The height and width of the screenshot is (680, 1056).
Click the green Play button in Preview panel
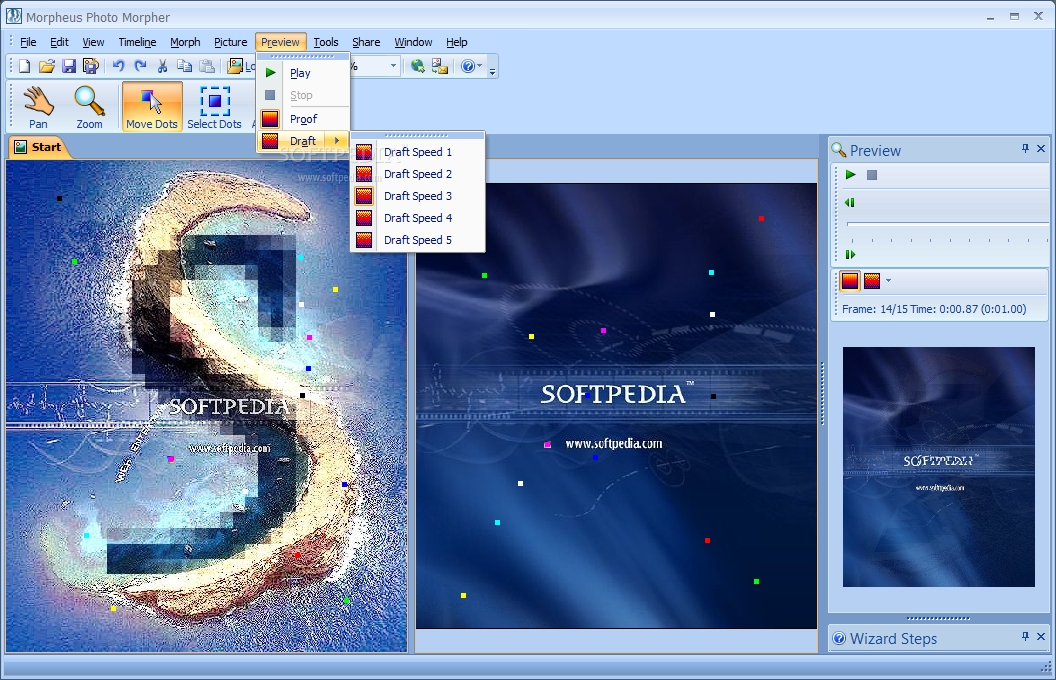[851, 175]
